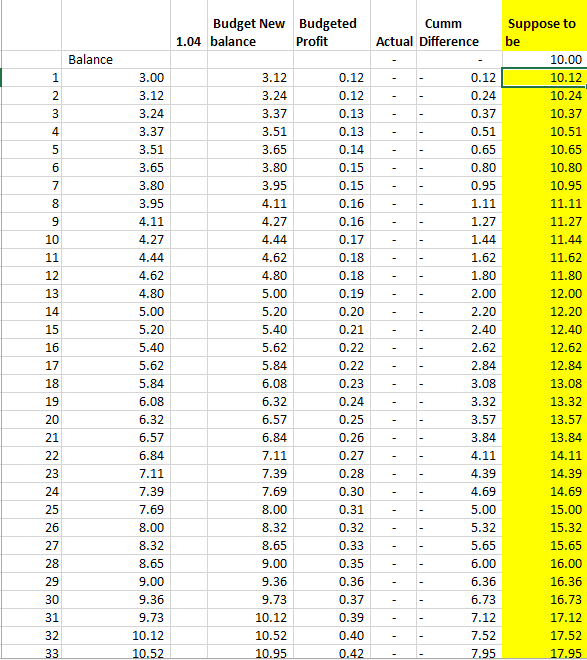The image size is (587, 660).
Task: Select the "Budget New balance" header cell
Action: tap(250, 25)
